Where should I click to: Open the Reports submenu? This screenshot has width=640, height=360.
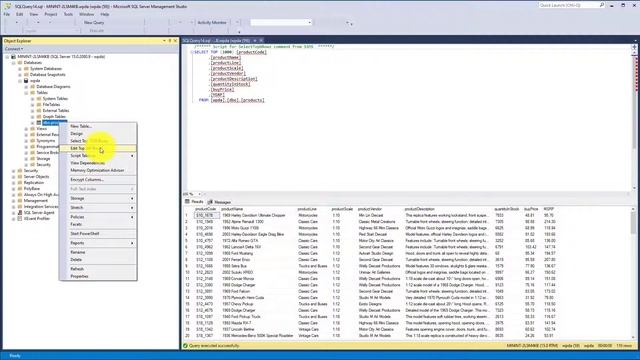click(x=98, y=243)
